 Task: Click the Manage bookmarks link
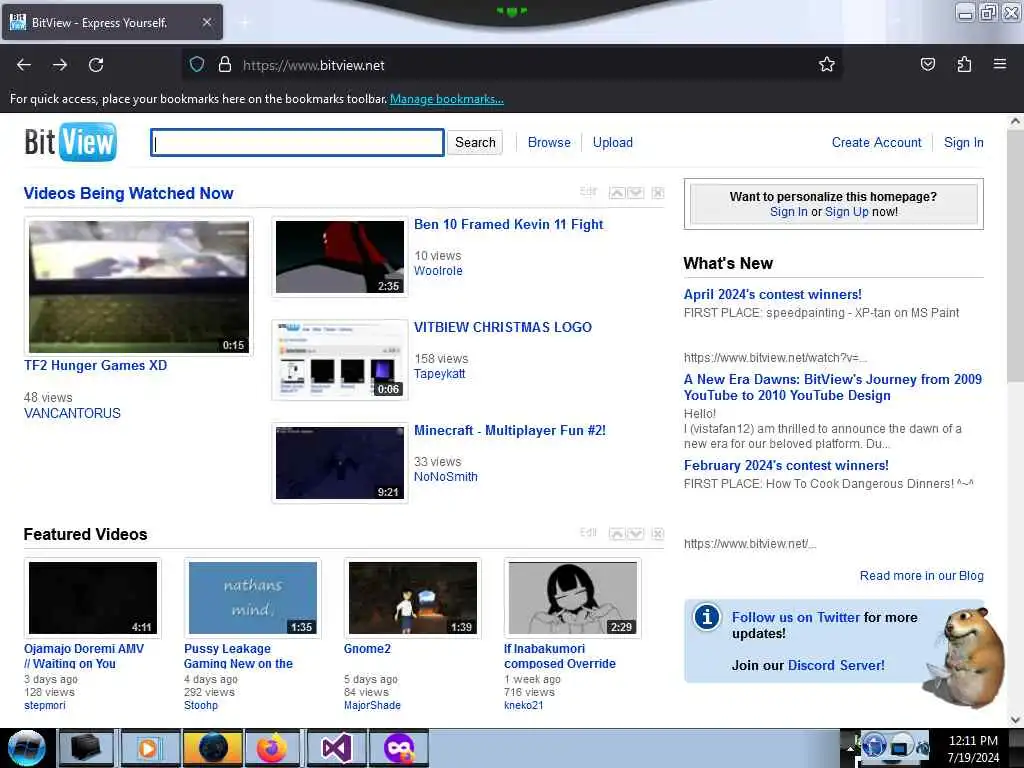[447, 99]
